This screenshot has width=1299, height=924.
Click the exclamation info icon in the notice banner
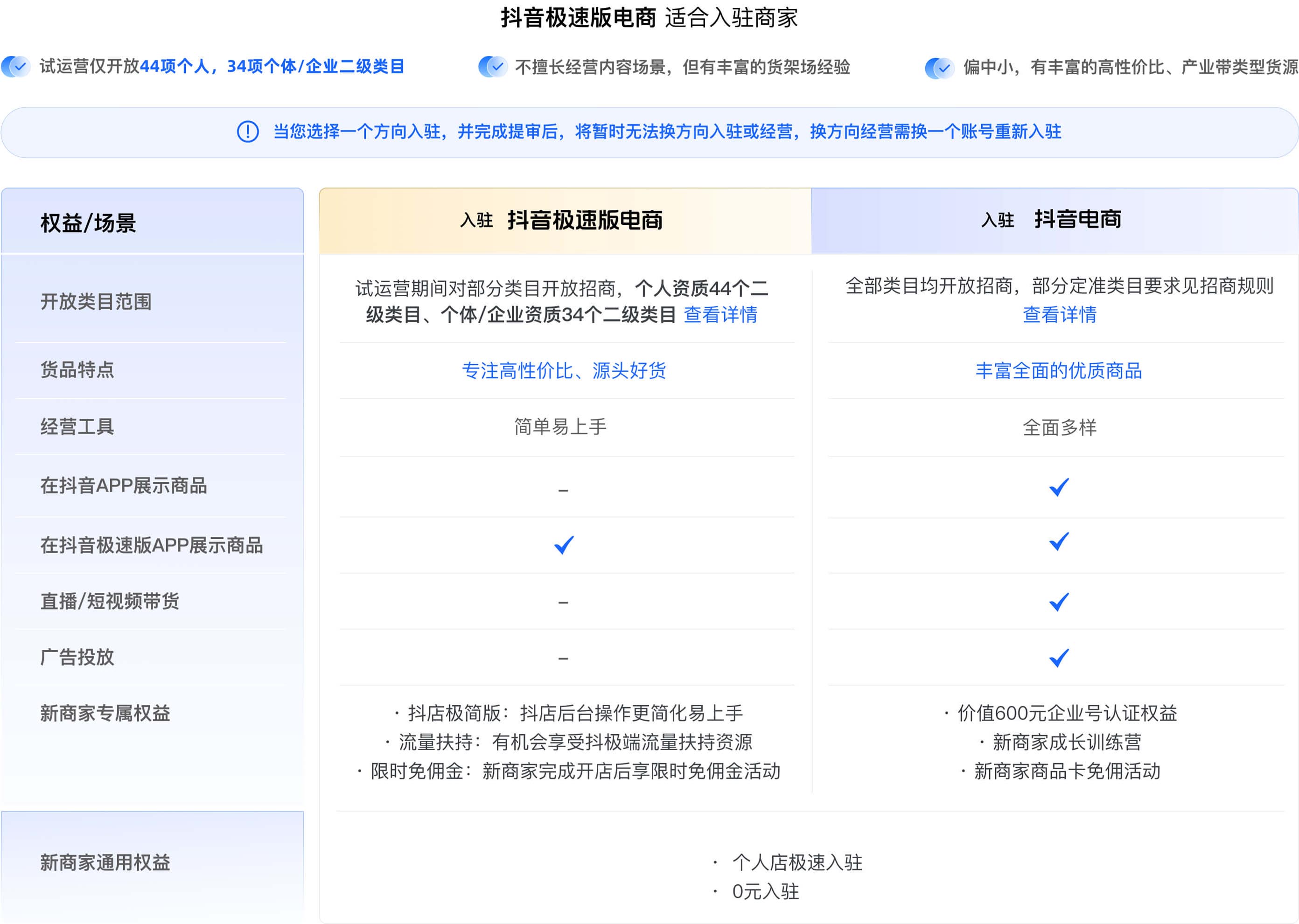coord(248,132)
